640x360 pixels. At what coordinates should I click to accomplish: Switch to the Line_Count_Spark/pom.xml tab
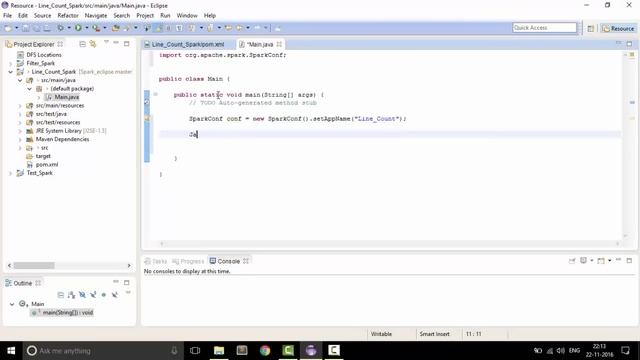coord(188,44)
